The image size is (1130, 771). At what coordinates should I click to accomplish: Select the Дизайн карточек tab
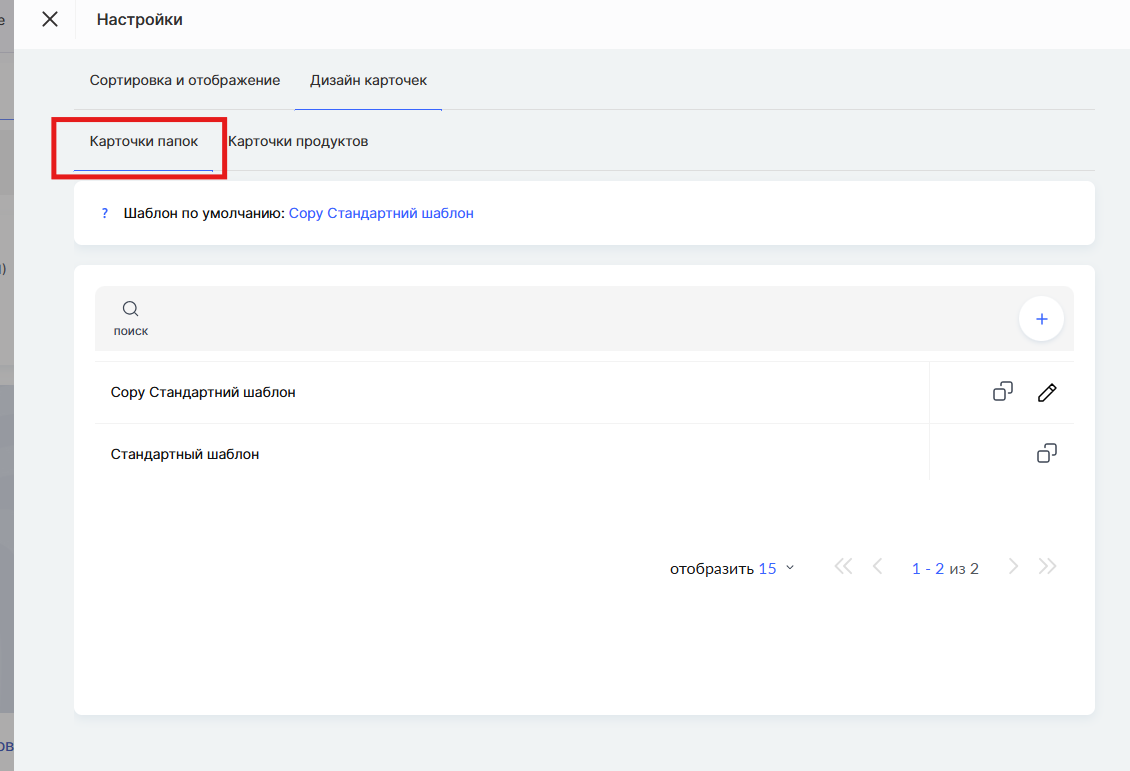coord(368,80)
